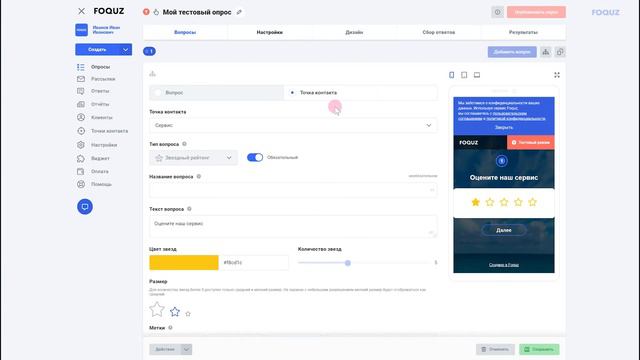Click the pencil icon to rename the survey
The width and height of the screenshot is (640, 360).
(239, 12)
